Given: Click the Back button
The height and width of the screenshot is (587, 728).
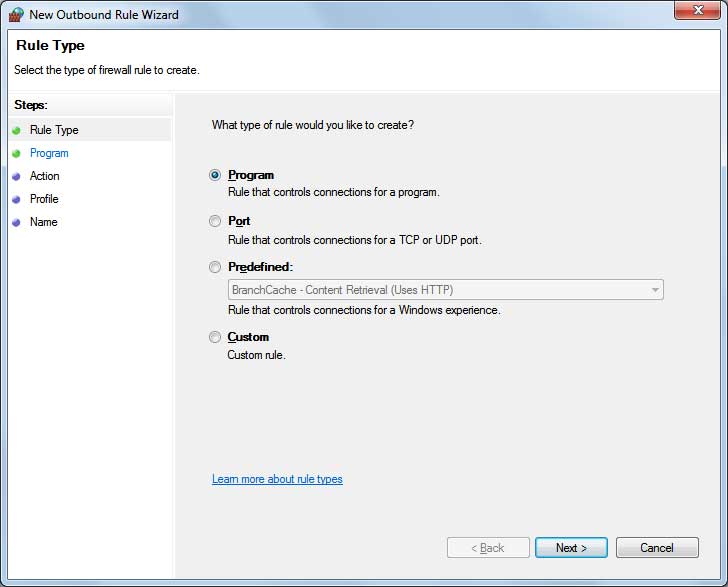Looking at the screenshot, I should [x=487, y=547].
